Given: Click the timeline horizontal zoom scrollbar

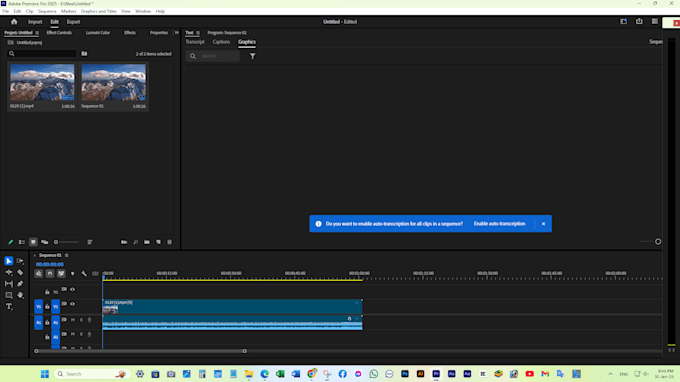Looking at the screenshot, I should 141,351.
